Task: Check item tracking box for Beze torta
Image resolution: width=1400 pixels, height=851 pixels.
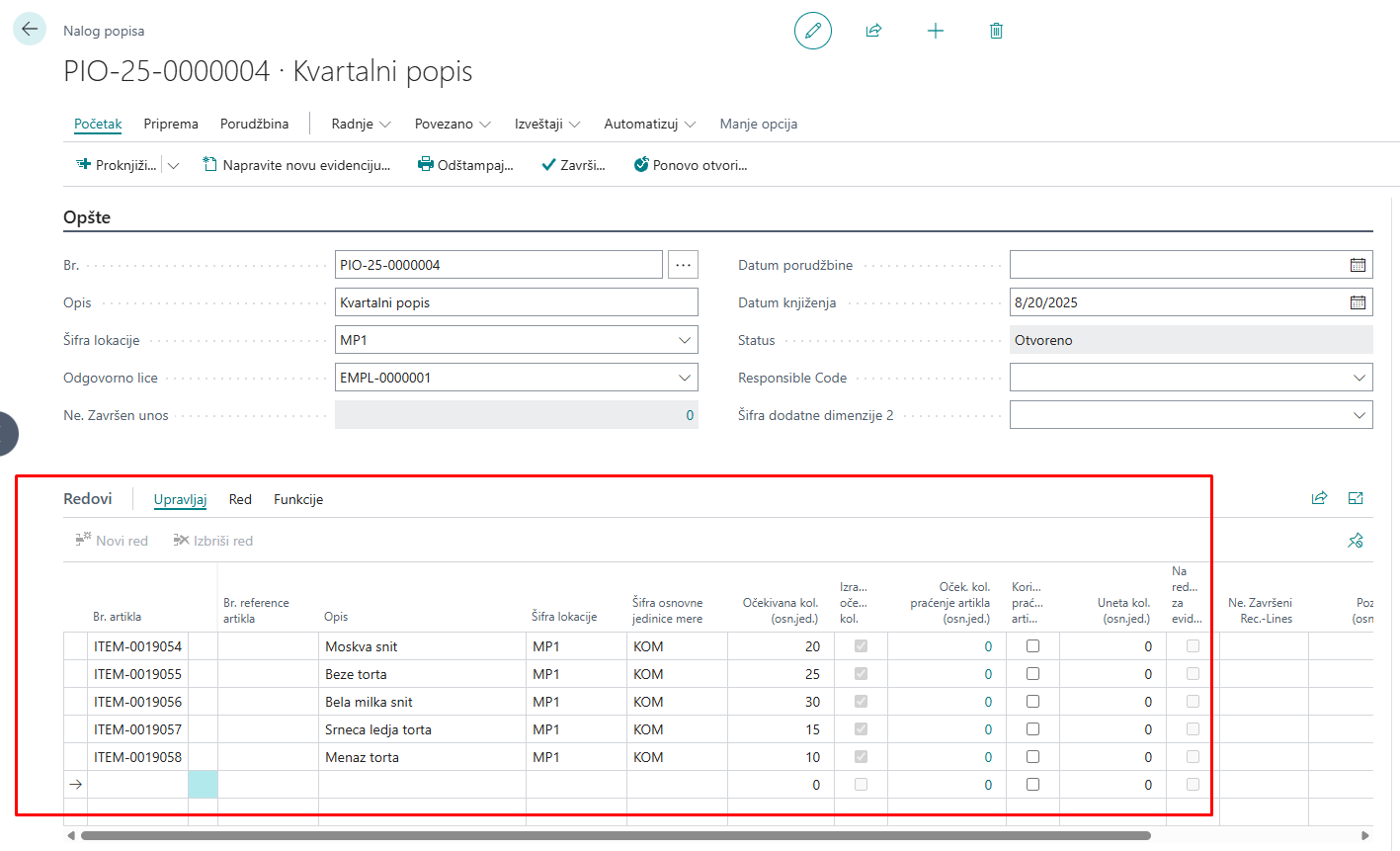Action: tap(1032, 674)
